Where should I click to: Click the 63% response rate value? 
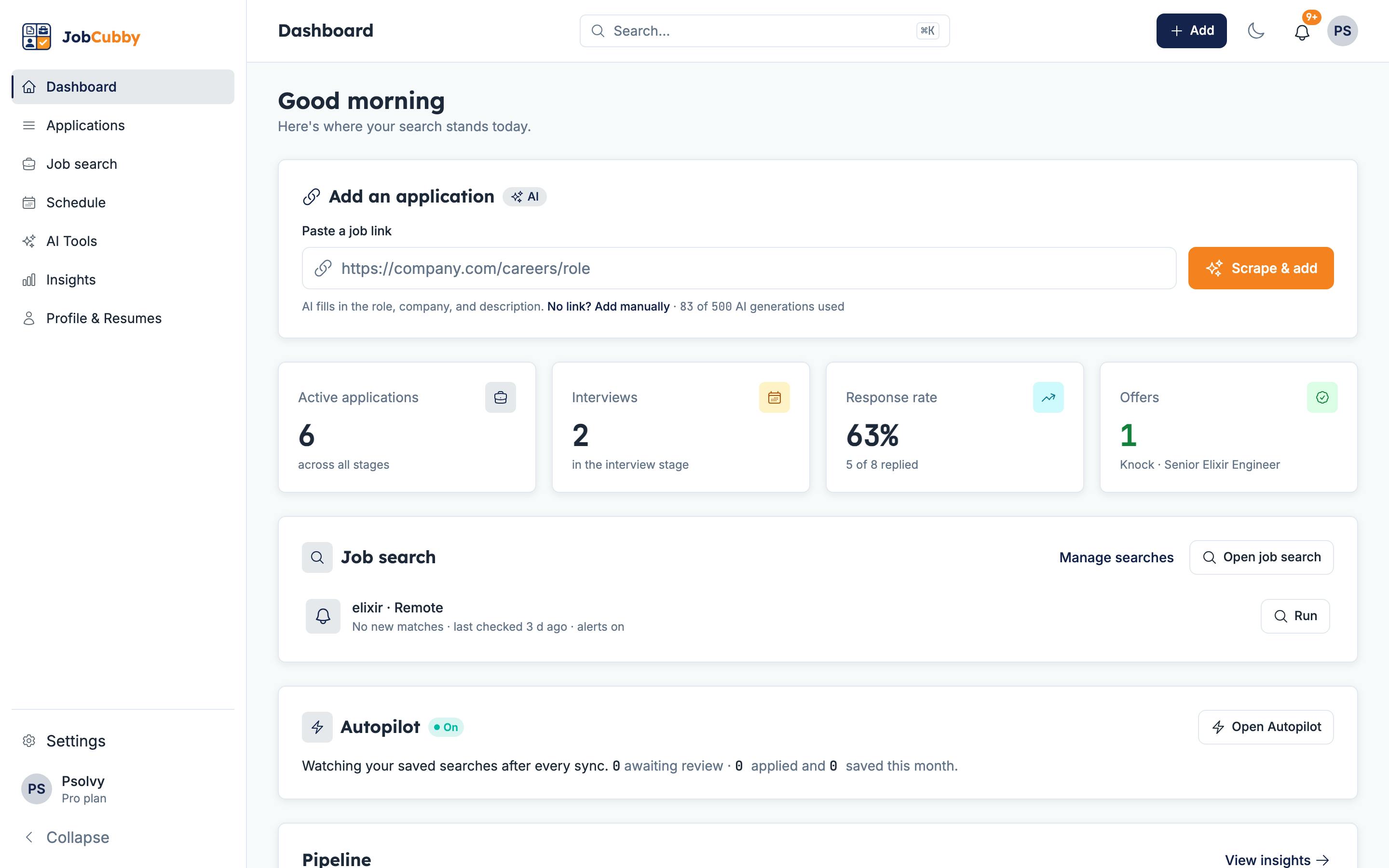point(872,435)
